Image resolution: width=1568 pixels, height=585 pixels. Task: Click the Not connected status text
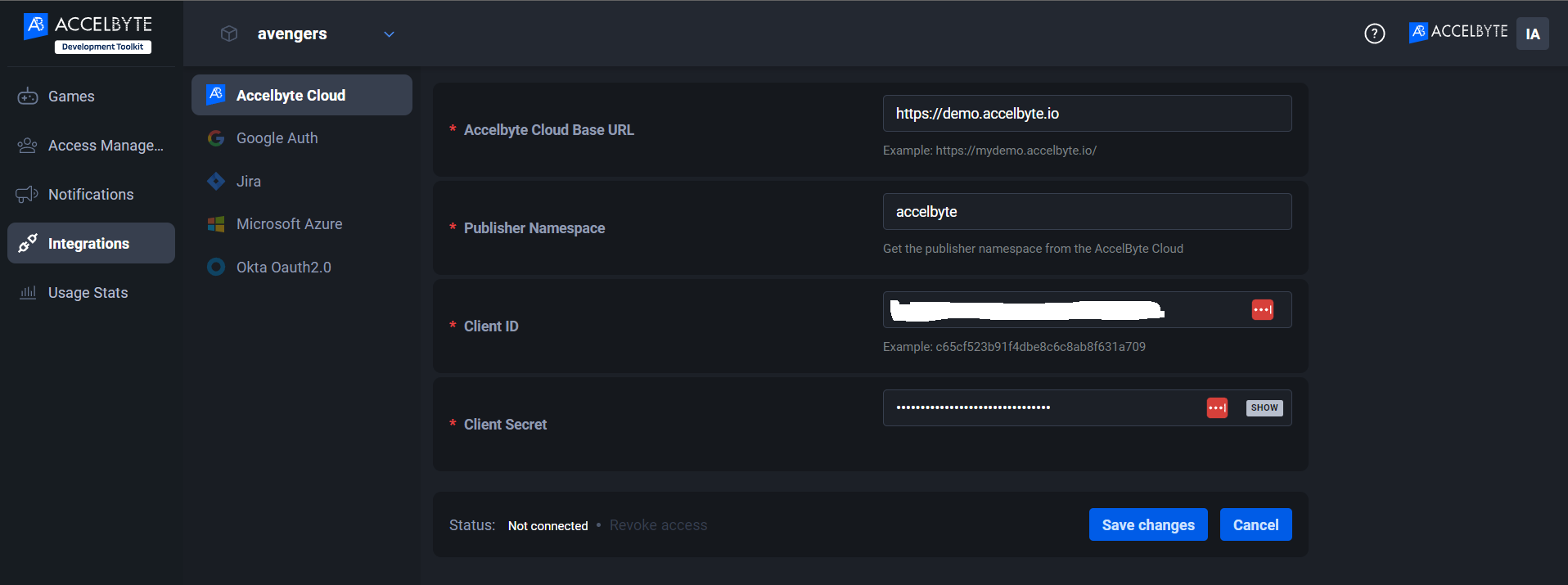click(x=548, y=525)
